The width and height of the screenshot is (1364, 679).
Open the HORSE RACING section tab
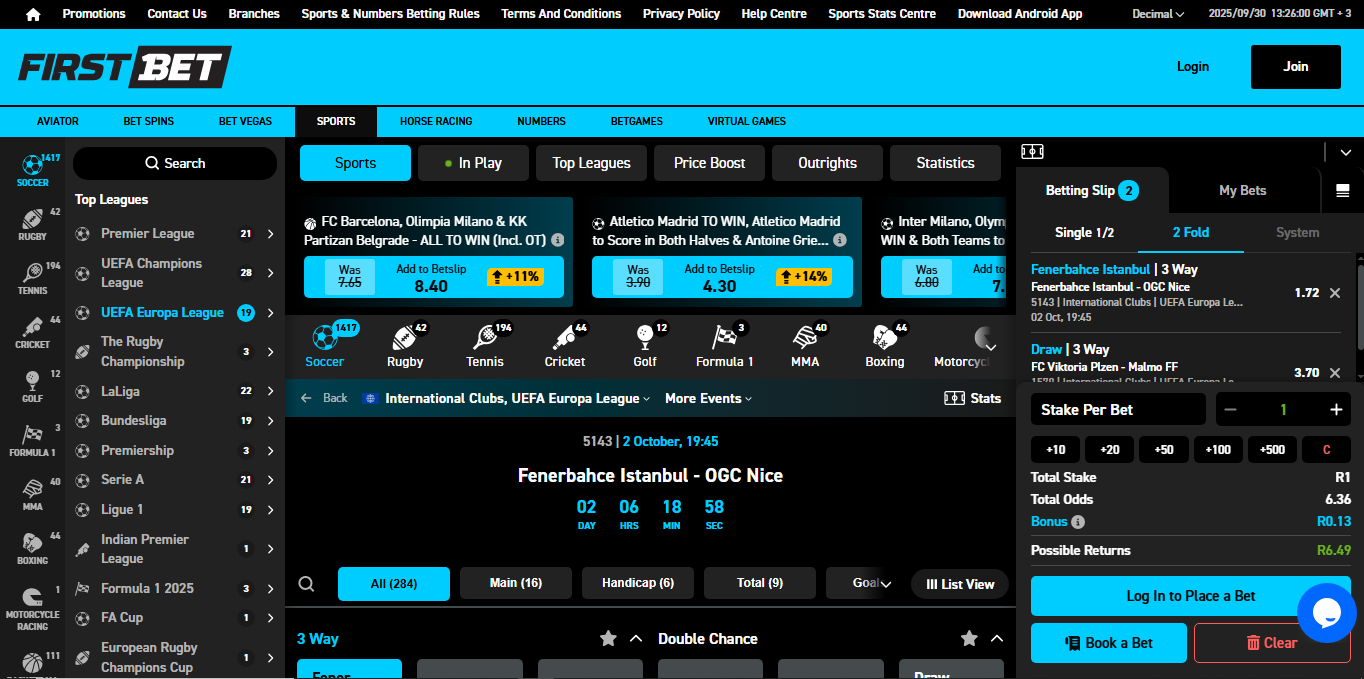(x=435, y=121)
